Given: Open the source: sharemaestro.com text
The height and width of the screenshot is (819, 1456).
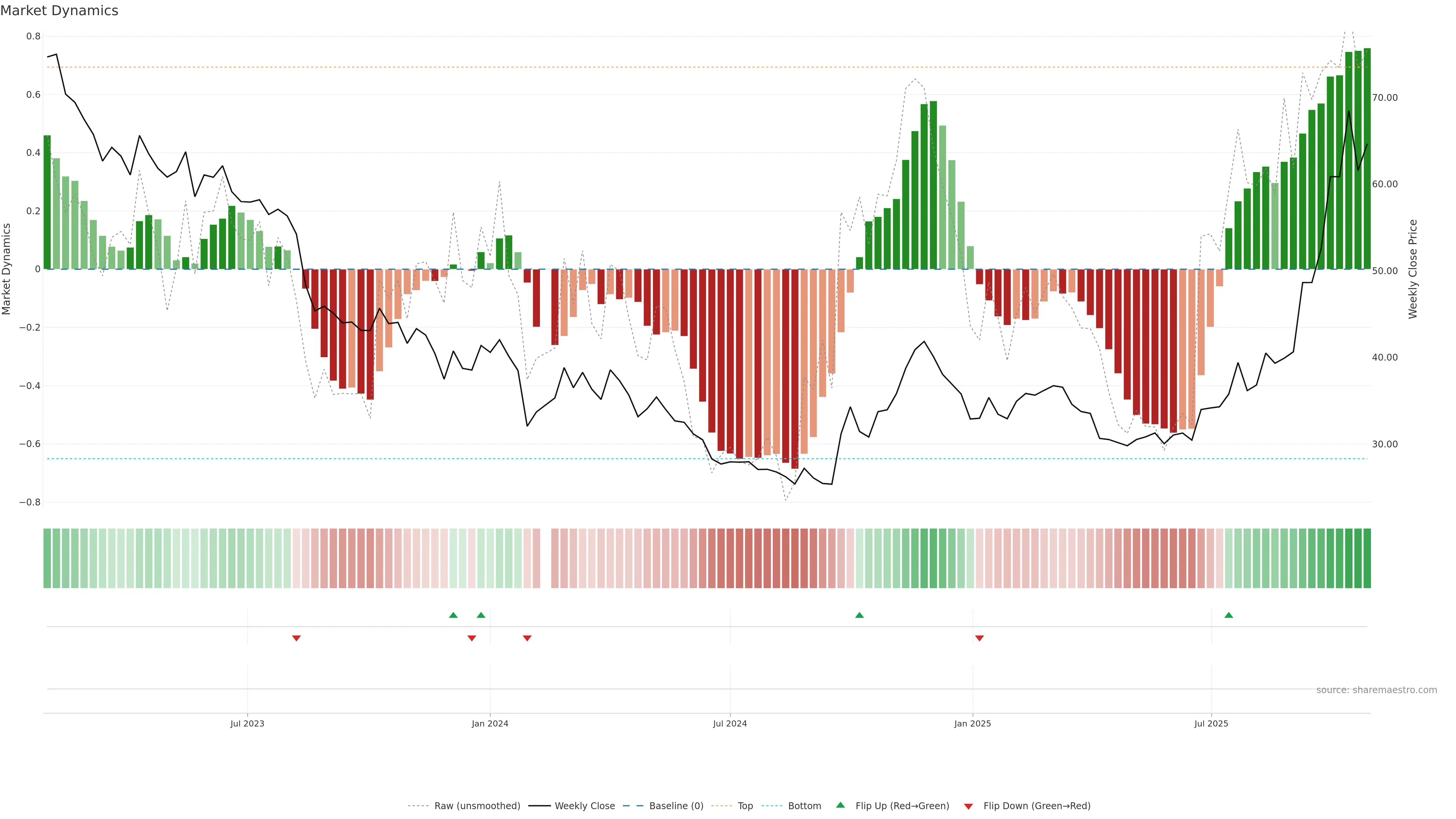Looking at the screenshot, I should click(x=1376, y=690).
